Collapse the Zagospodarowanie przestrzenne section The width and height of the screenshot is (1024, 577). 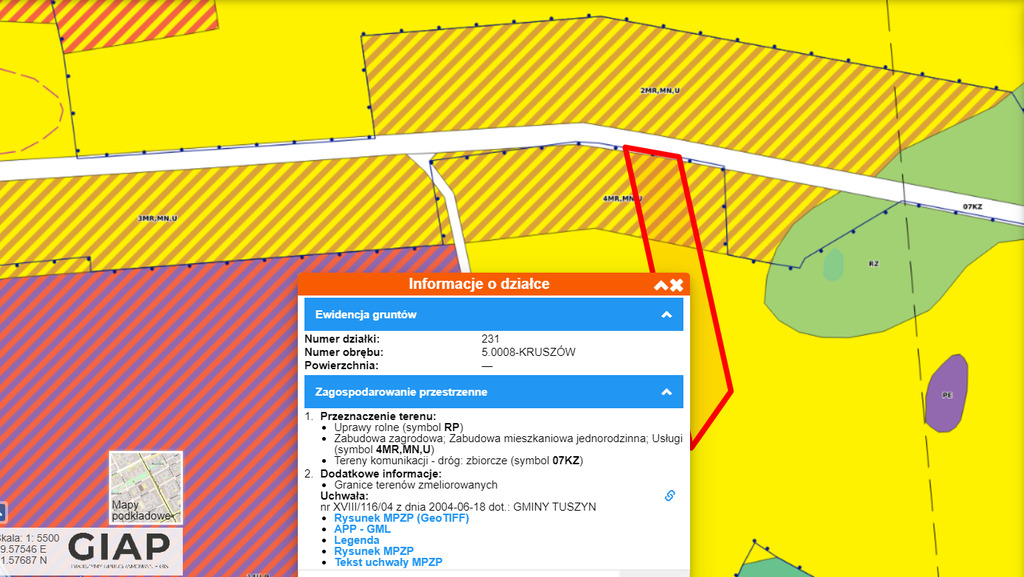click(x=666, y=393)
